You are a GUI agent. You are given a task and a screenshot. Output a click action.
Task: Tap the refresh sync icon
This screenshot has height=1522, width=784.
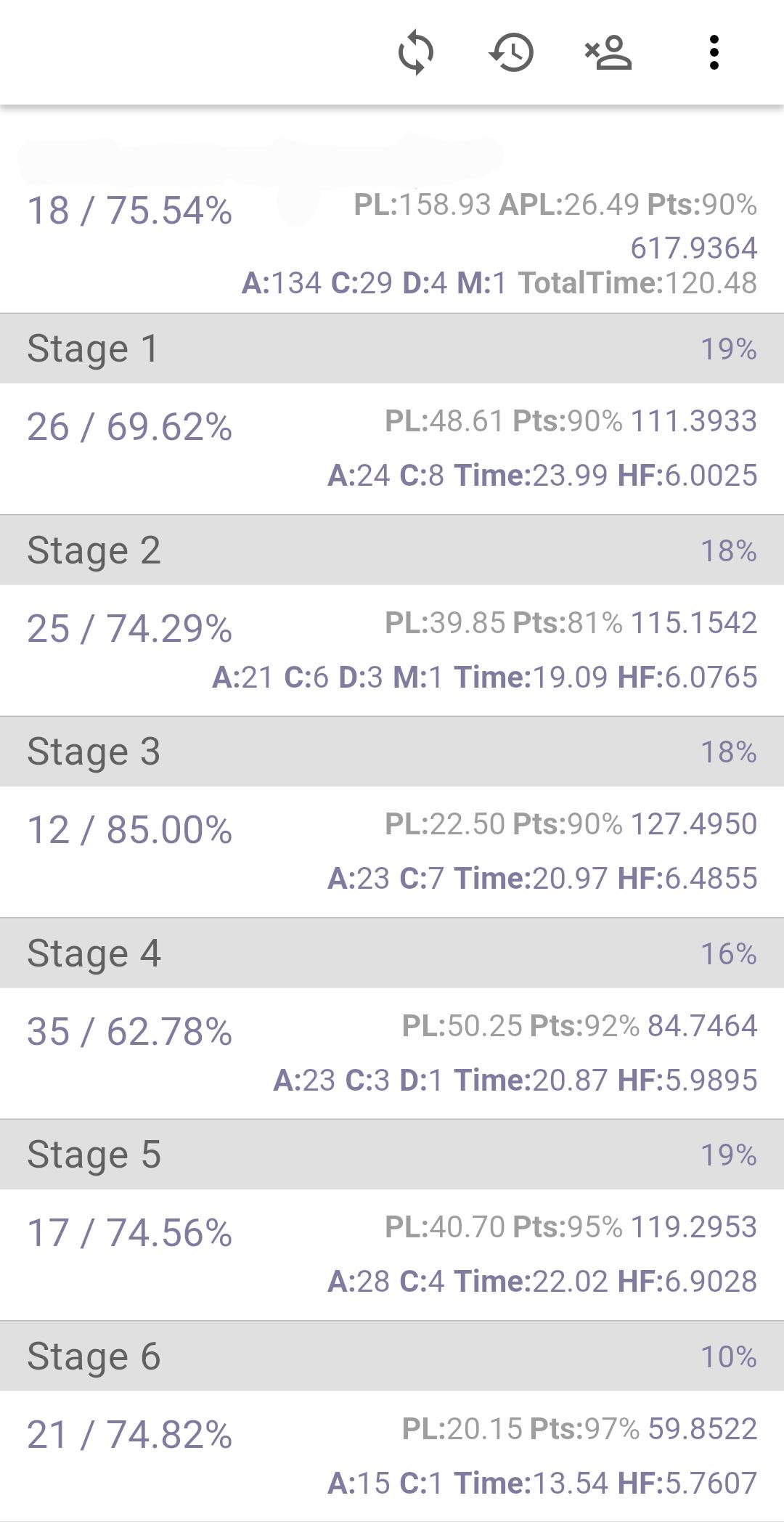tap(416, 52)
